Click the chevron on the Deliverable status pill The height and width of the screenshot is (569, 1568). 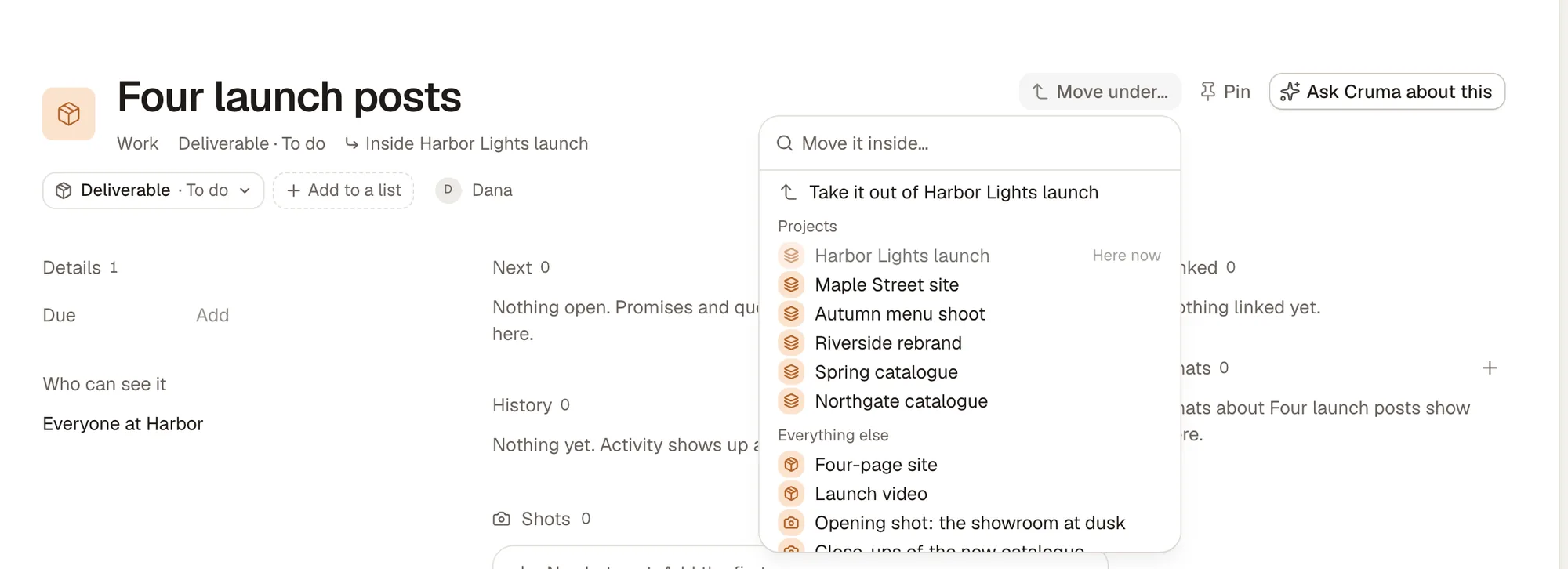(x=245, y=190)
